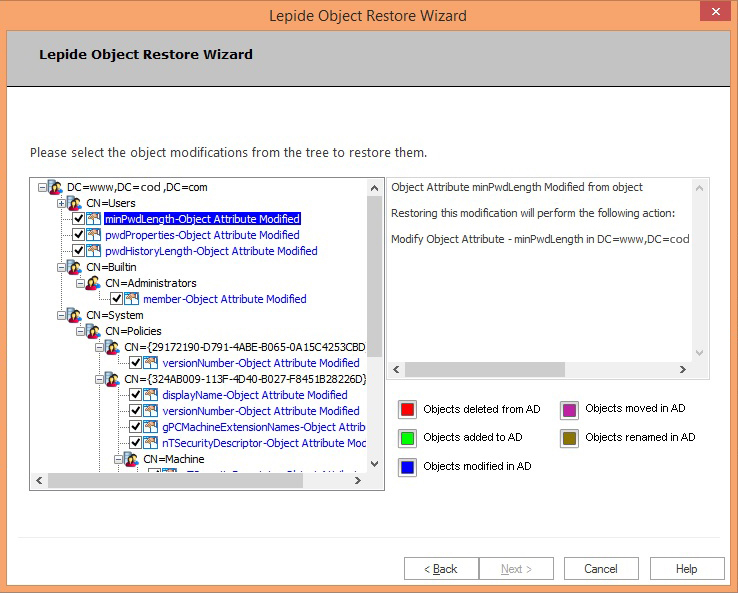Click the container icon next to CN=Machine
This screenshot has height=593, width=738.
[x=131, y=459]
